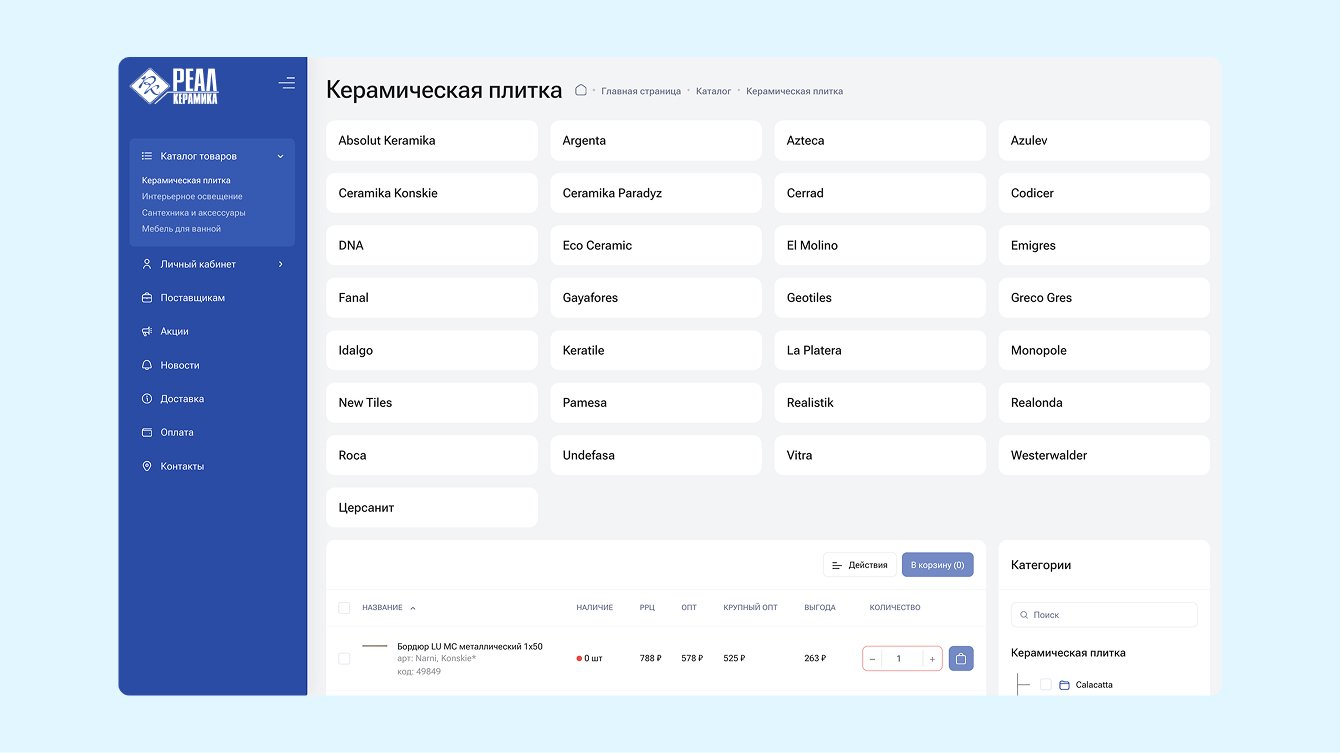Click the Реал Керамика logo
The height and width of the screenshot is (753, 1340).
pyautogui.click(x=174, y=85)
